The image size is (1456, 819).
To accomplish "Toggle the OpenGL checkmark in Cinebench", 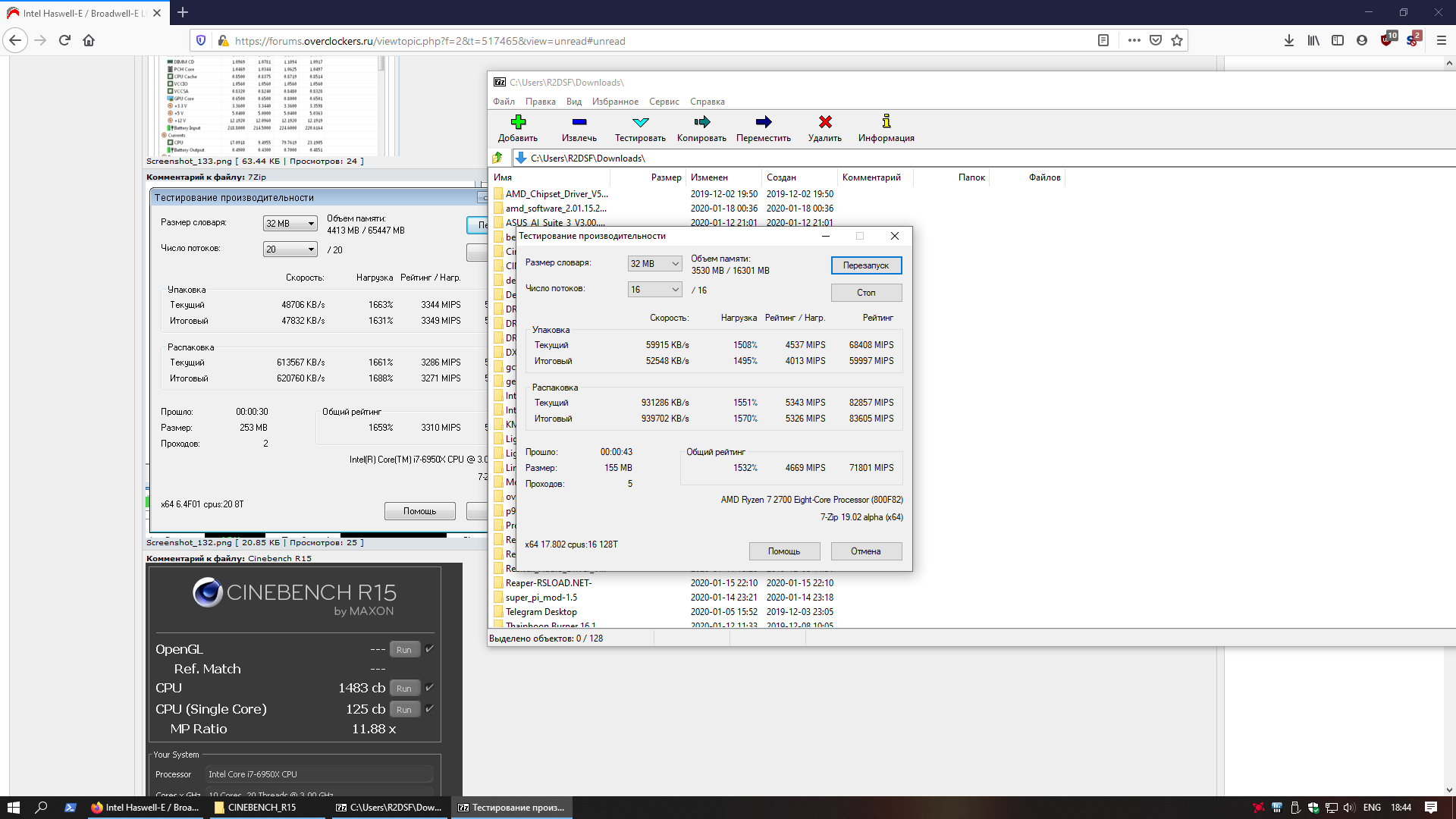I will pyautogui.click(x=429, y=649).
